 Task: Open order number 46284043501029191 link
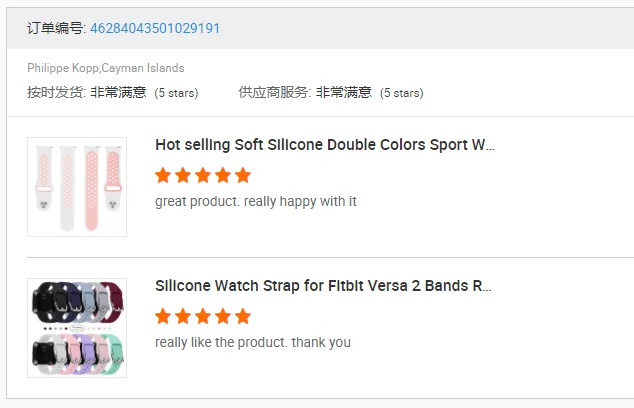coord(155,28)
